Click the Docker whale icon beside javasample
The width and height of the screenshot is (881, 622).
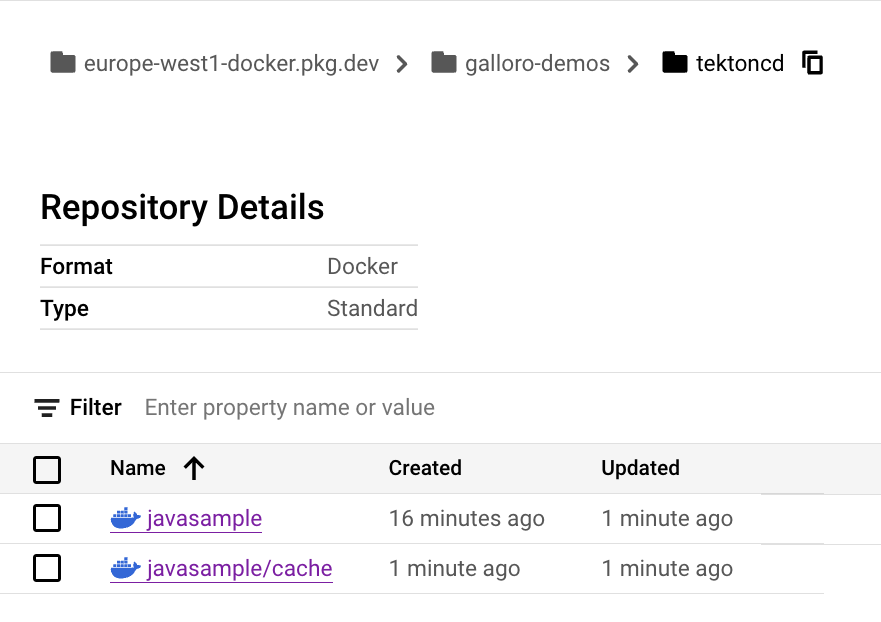125,519
